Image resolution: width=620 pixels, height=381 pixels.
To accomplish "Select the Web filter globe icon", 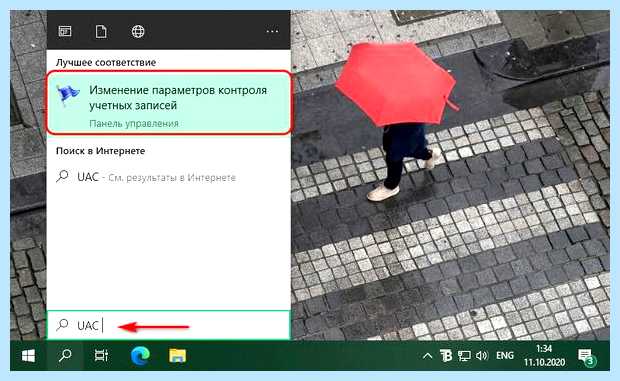I will [138, 31].
